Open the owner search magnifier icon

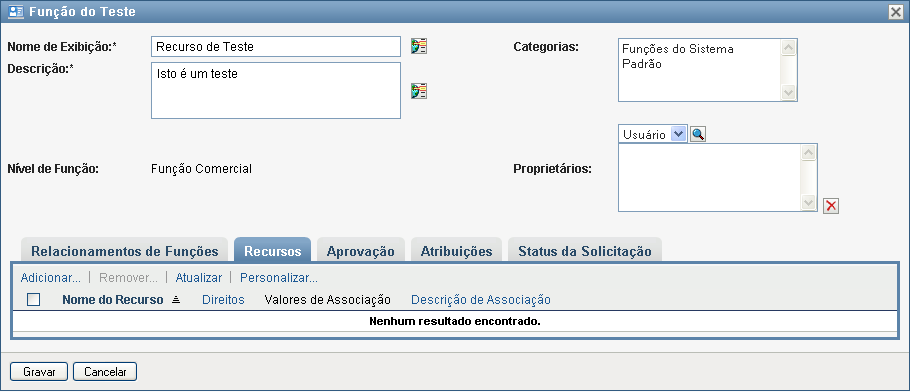pos(698,134)
